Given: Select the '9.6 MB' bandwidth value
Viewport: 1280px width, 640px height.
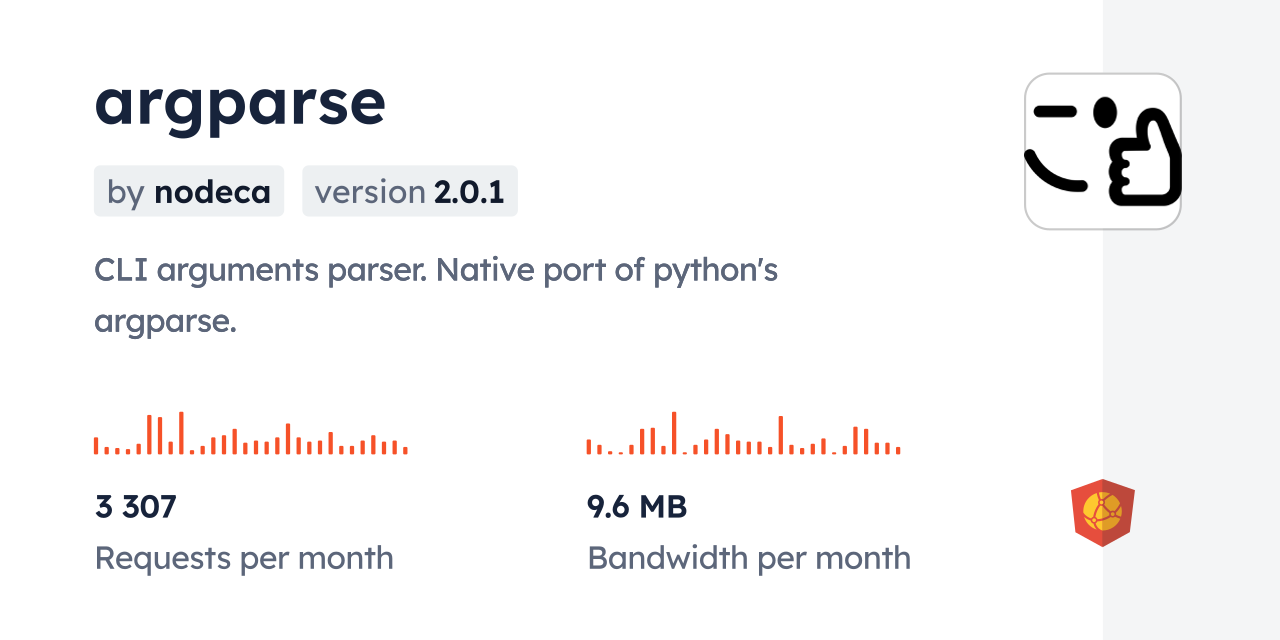Looking at the screenshot, I should [x=637, y=507].
